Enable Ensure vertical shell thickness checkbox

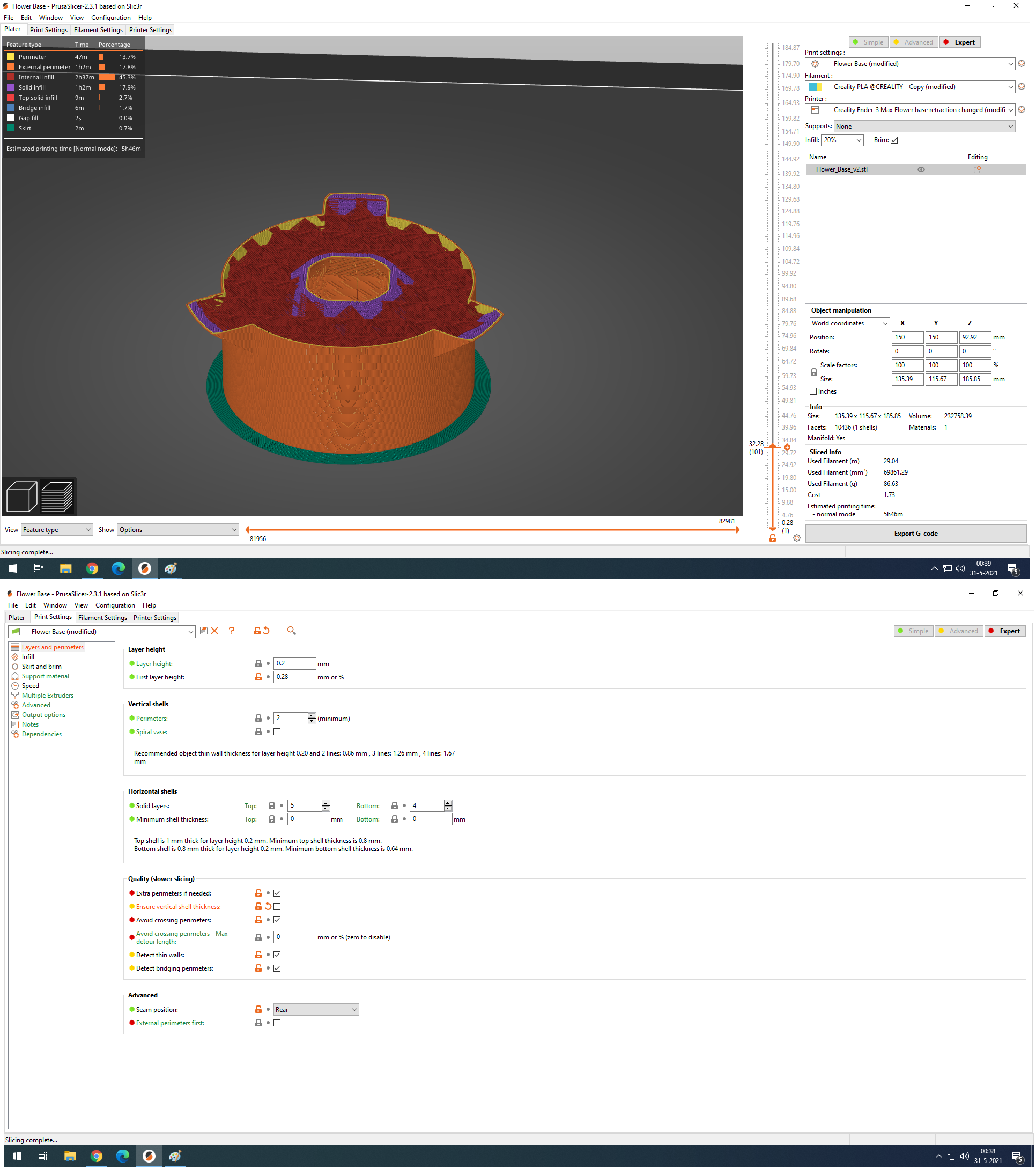click(x=277, y=906)
